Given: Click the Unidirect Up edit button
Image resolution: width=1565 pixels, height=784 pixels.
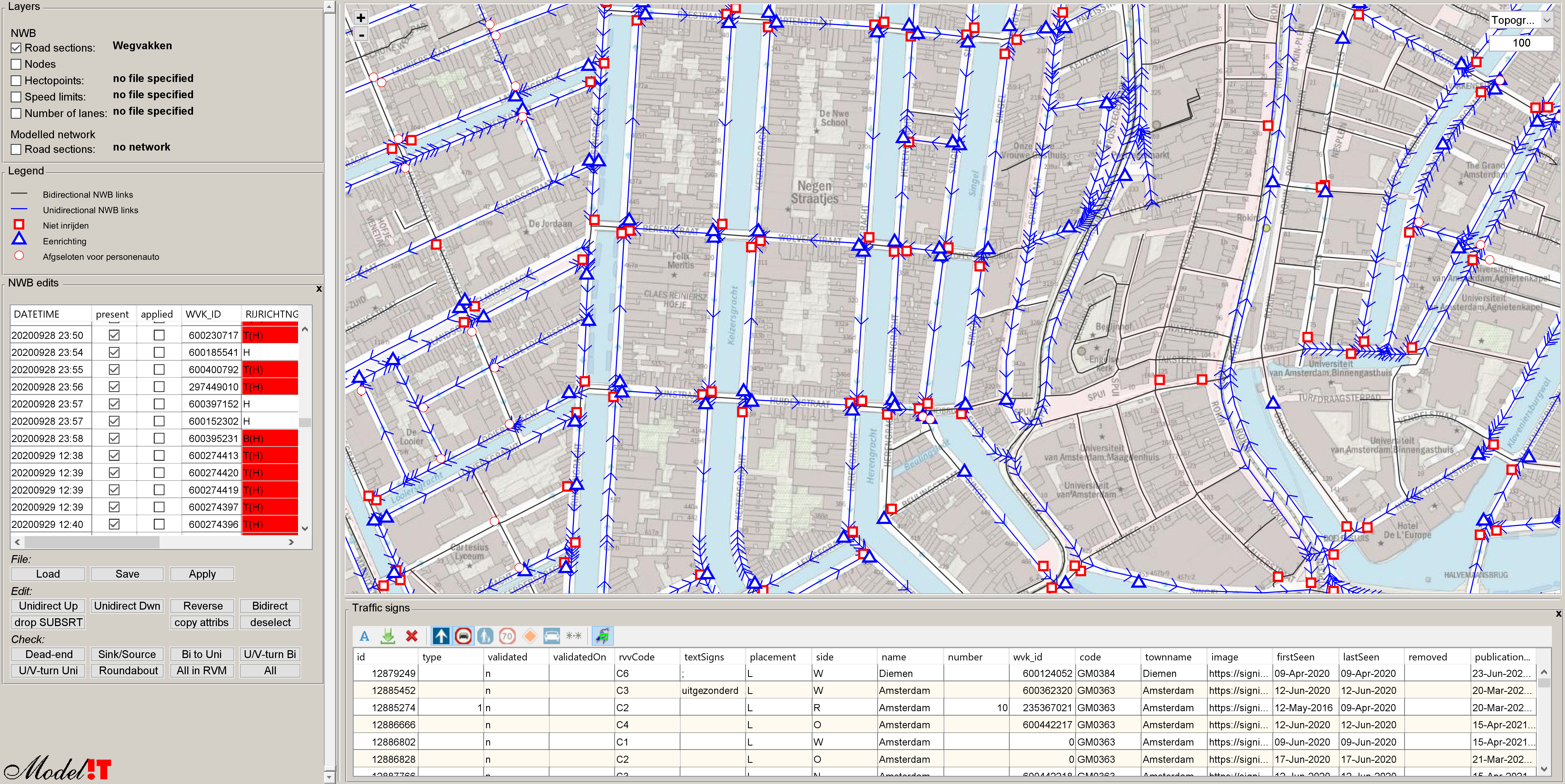Looking at the screenshot, I should [48, 606].
